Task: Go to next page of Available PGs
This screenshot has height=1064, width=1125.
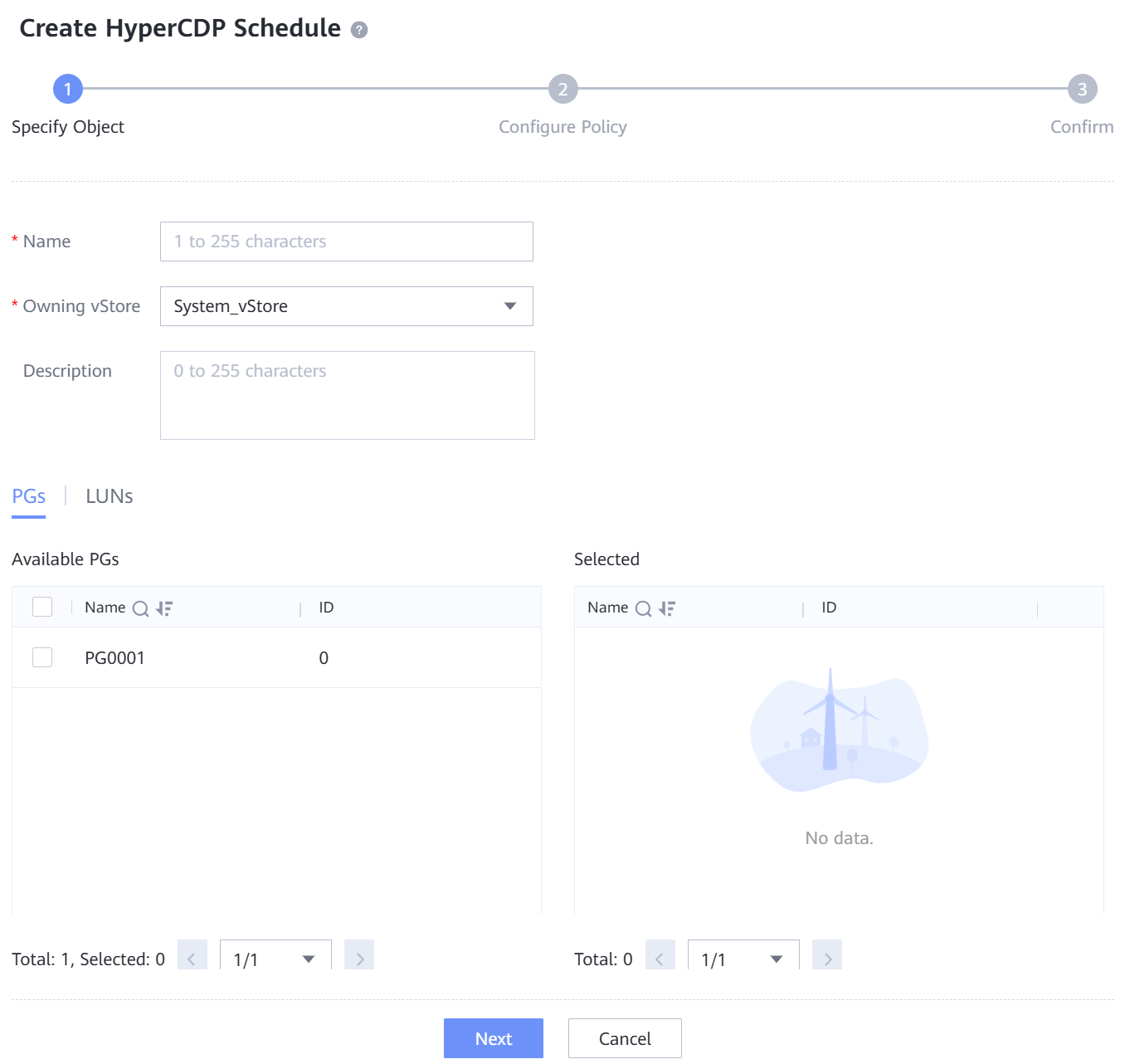Action: click(359, 959)
